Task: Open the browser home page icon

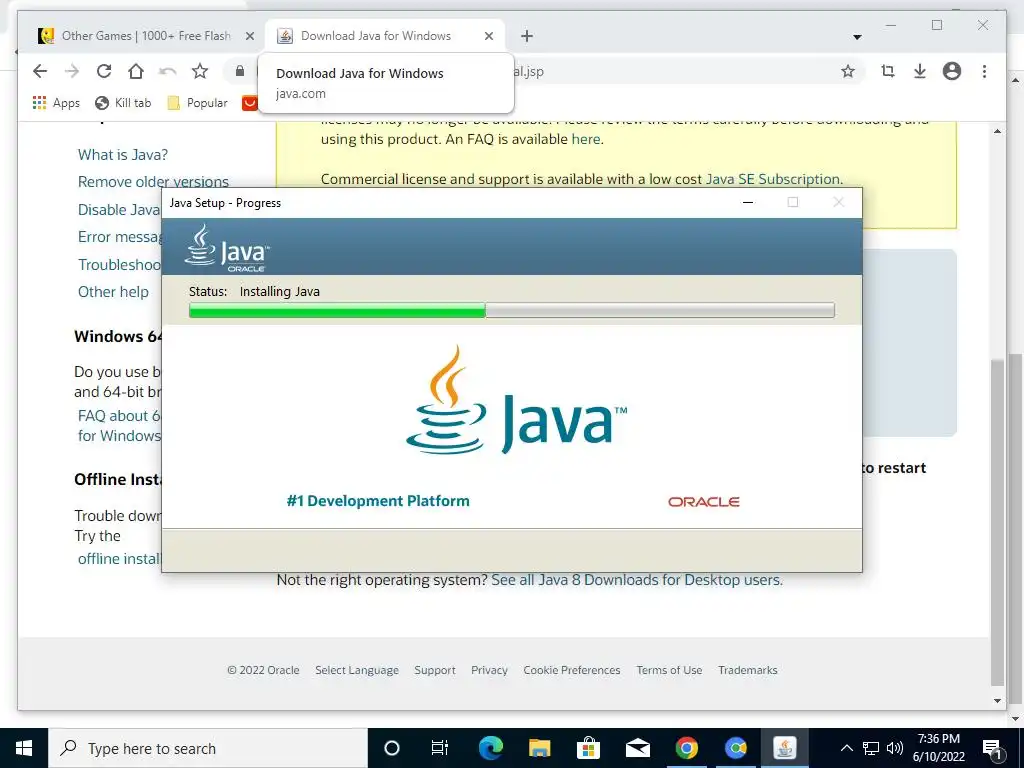Action: (x=136, y=71)
